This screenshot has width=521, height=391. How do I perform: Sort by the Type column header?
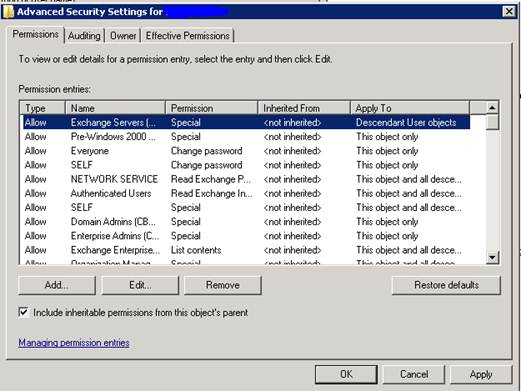pyautogui.click(x=43, y=108)
